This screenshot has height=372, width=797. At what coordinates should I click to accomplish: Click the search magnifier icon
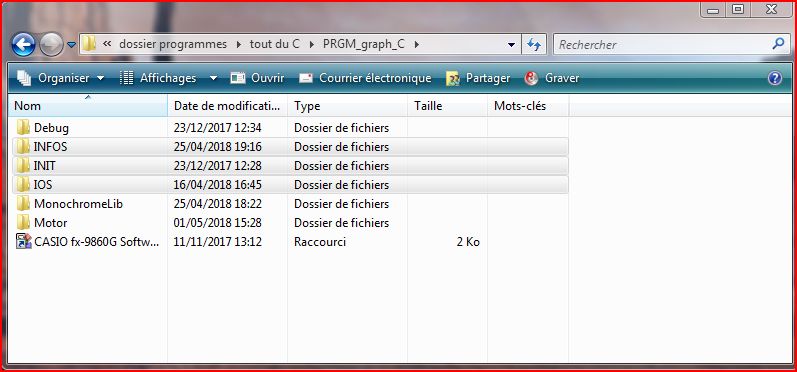pos(778,44)
